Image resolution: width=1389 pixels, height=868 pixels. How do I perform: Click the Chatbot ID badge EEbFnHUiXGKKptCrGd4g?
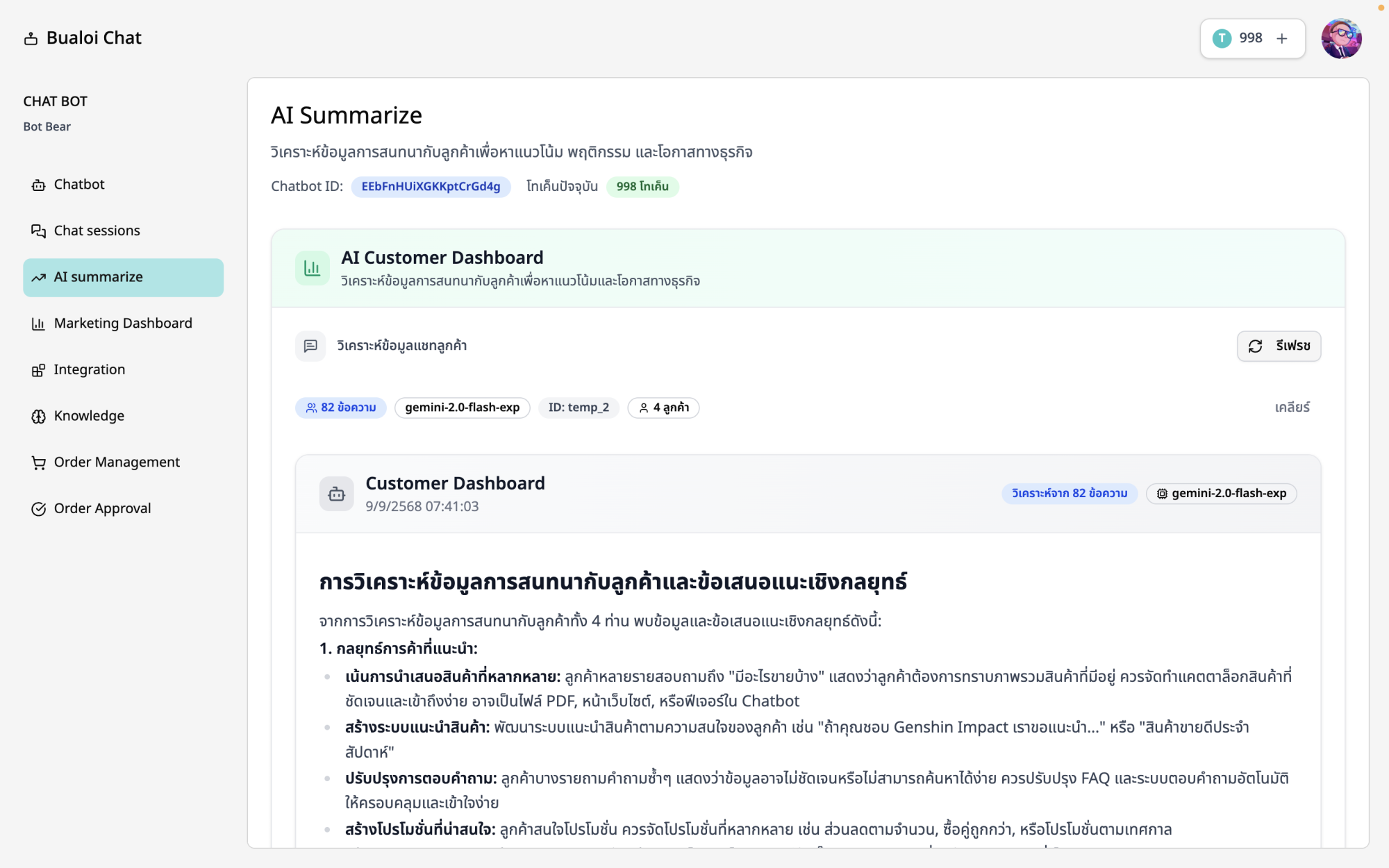431,187
